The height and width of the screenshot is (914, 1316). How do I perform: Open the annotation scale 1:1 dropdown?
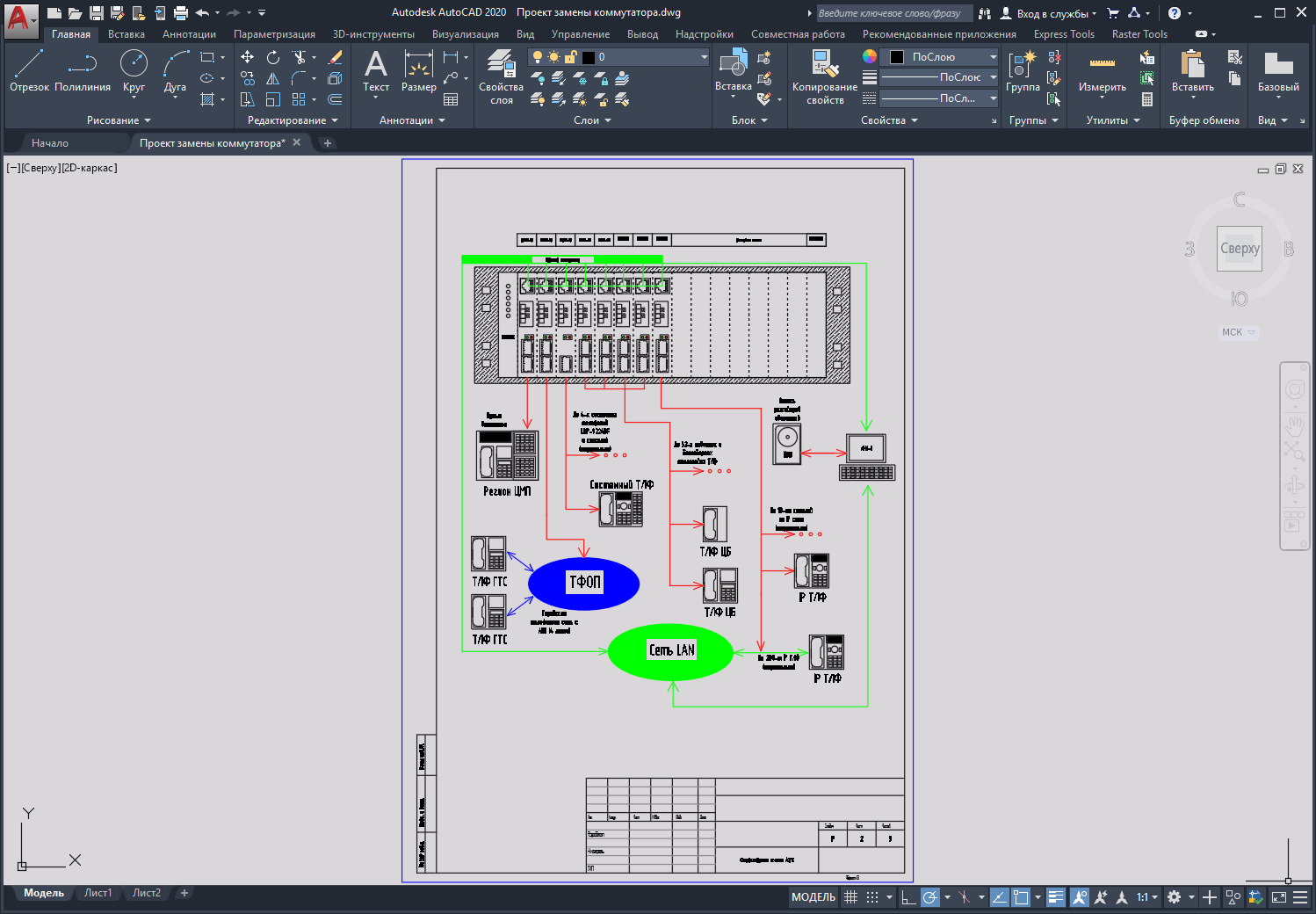(x=1147, y=897)
